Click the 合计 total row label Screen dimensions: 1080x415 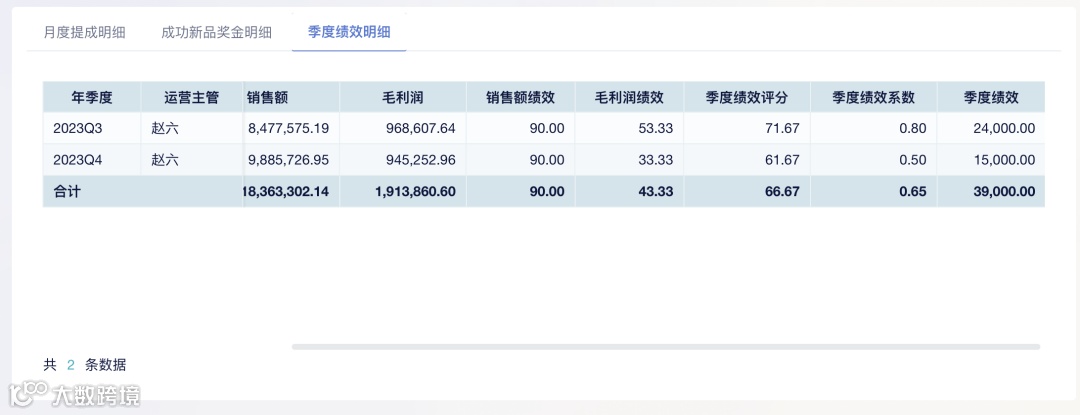point(67,191)
